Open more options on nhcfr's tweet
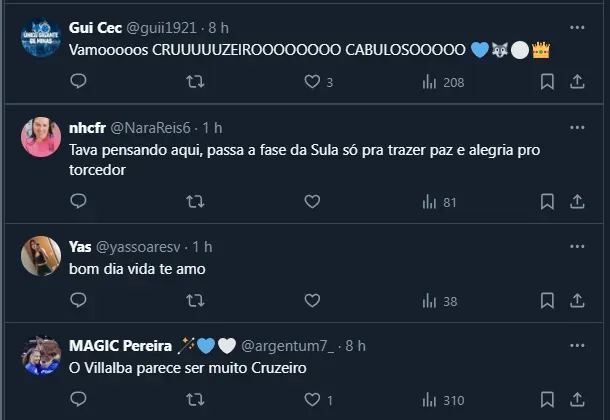Viewport: 610px width, 420px height. 578,128
